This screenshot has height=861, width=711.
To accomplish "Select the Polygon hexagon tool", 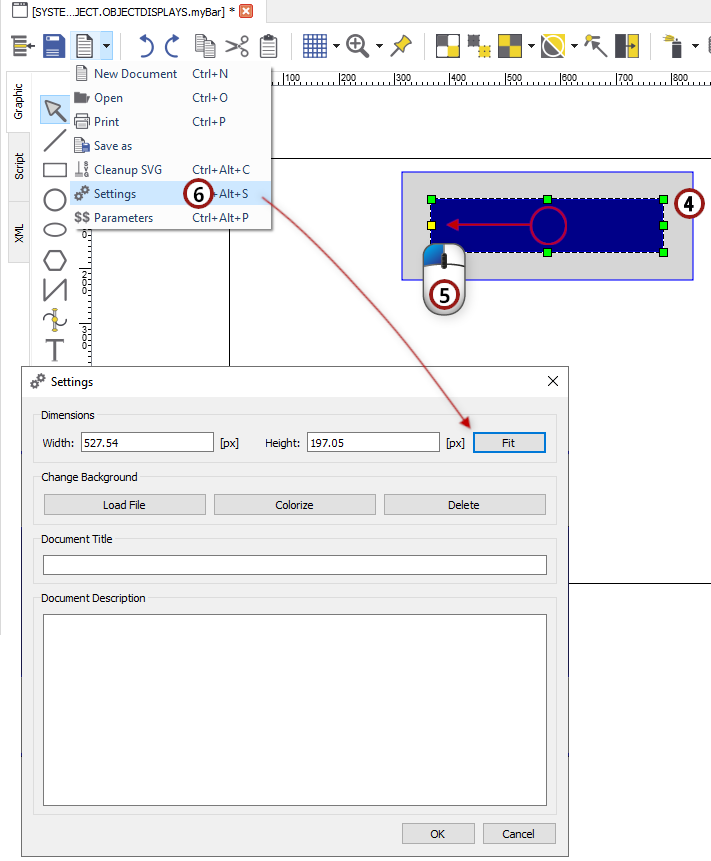I will click(55, 260).
